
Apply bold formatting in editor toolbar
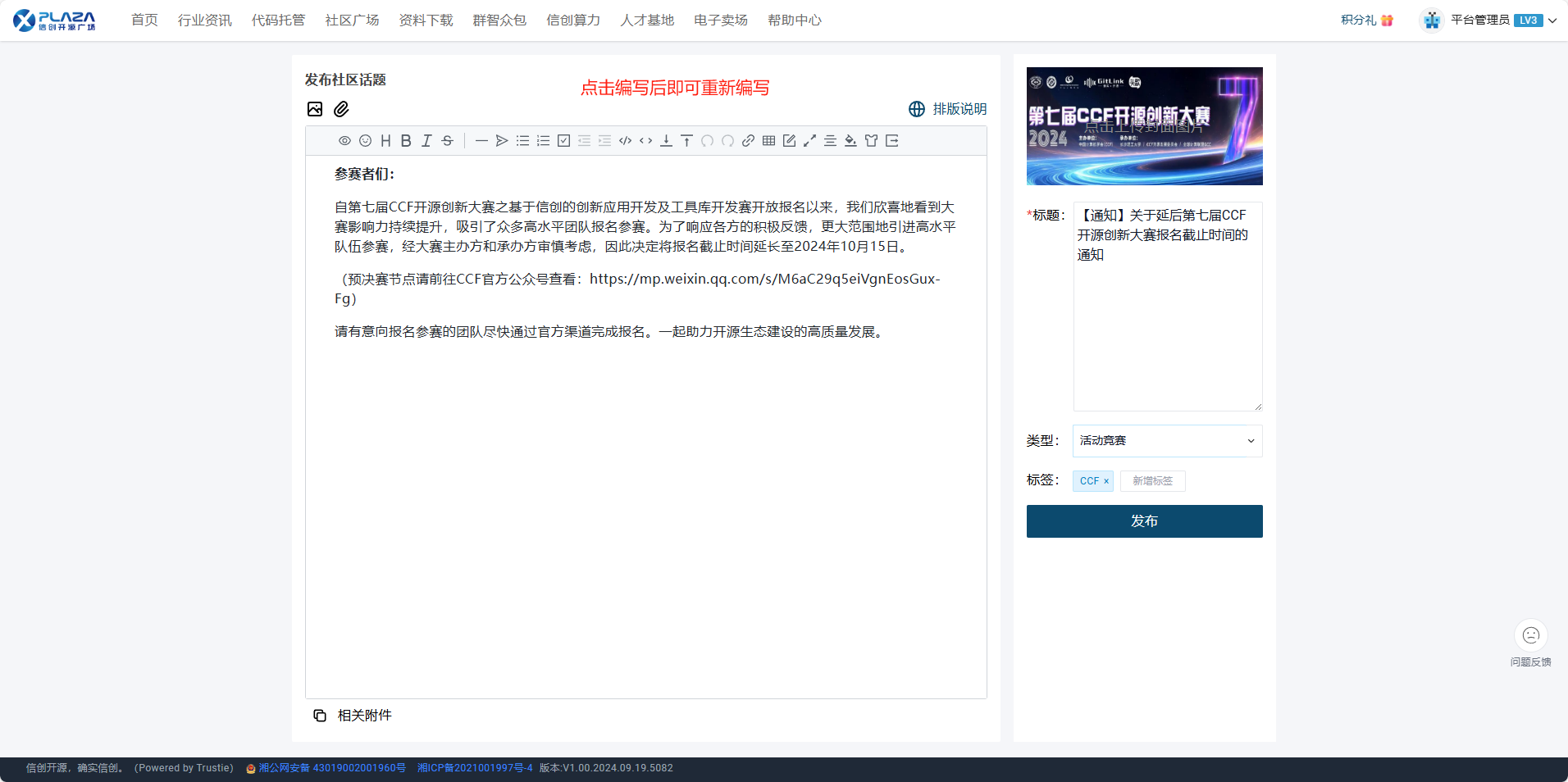406,141
